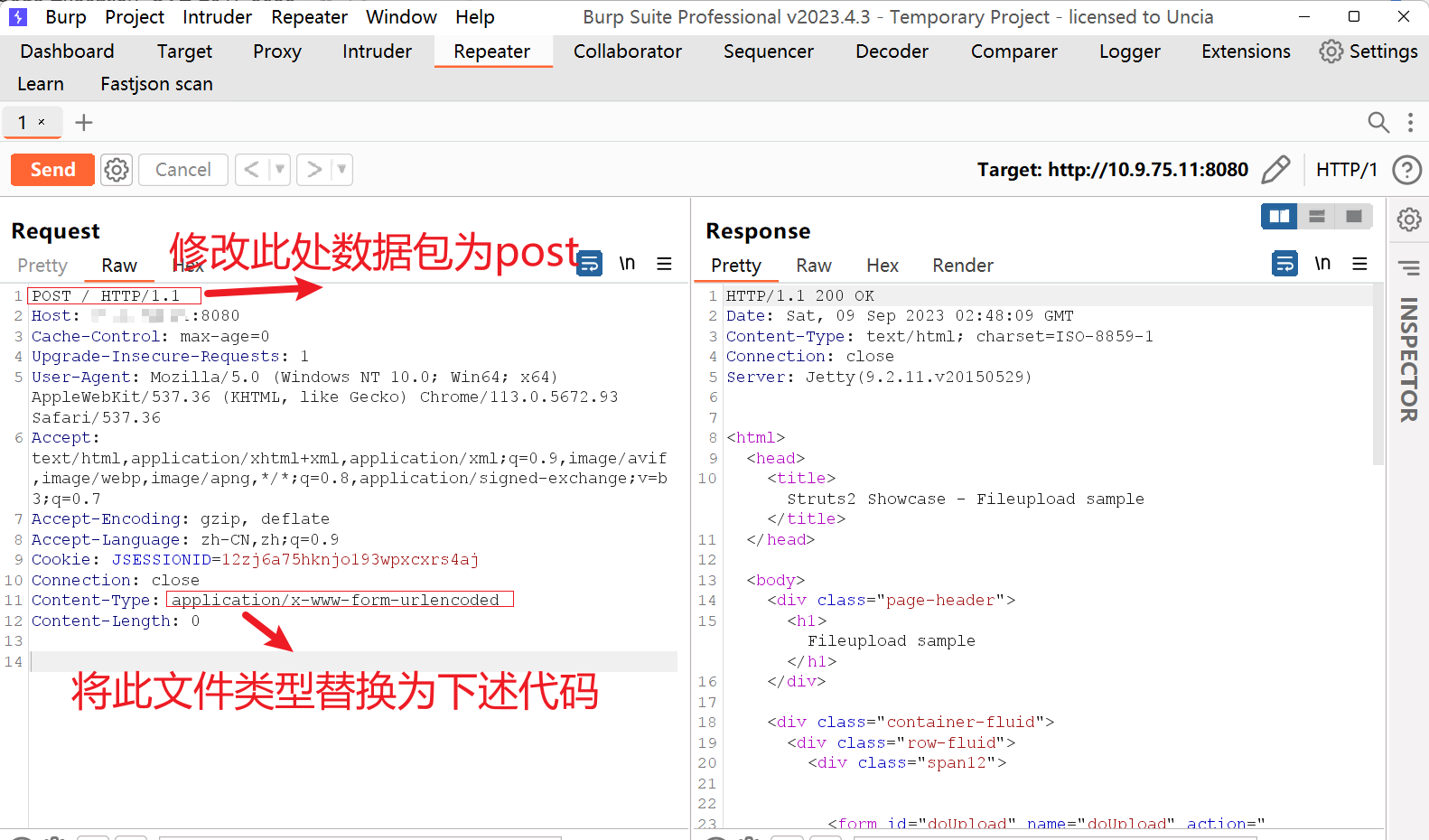1429x840 pixels.
Task: Switch to the Target tab
Action: (x=184, y=51)
